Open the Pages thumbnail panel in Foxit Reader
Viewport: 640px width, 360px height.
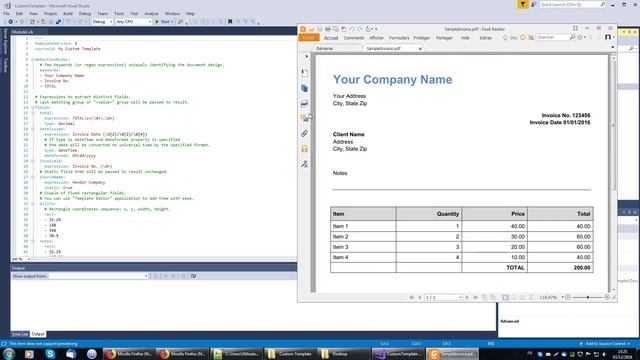pyautogui.click(x=304, y=88)
